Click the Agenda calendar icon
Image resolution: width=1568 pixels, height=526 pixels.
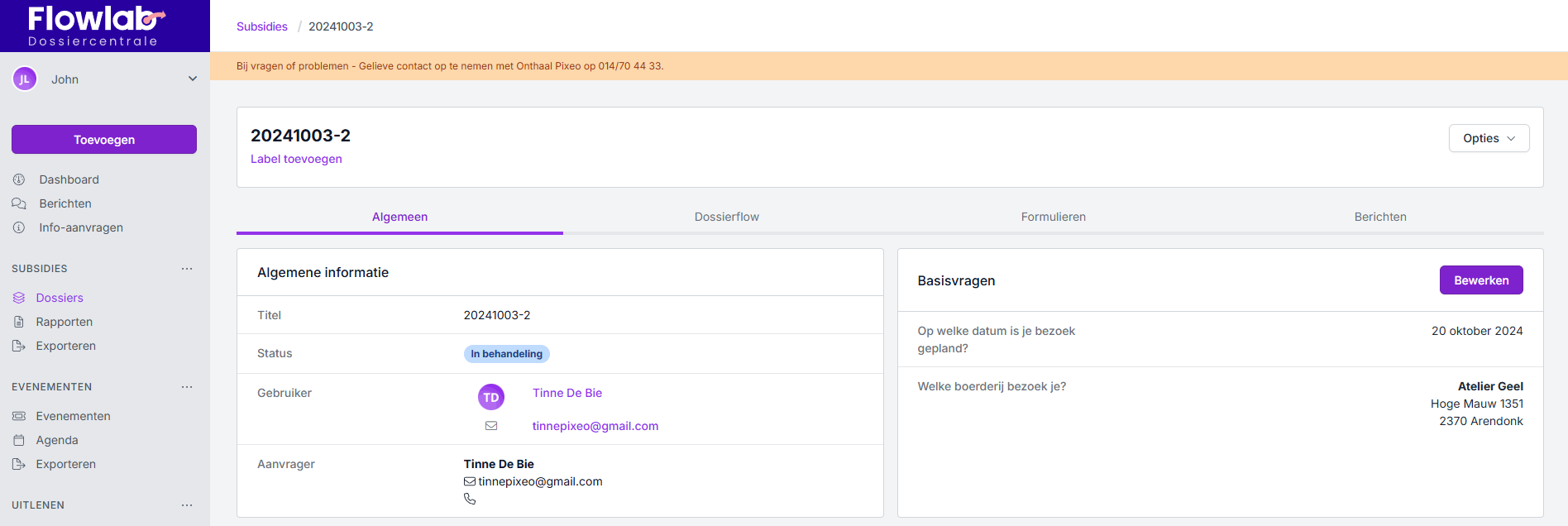(x=19, y=440)
